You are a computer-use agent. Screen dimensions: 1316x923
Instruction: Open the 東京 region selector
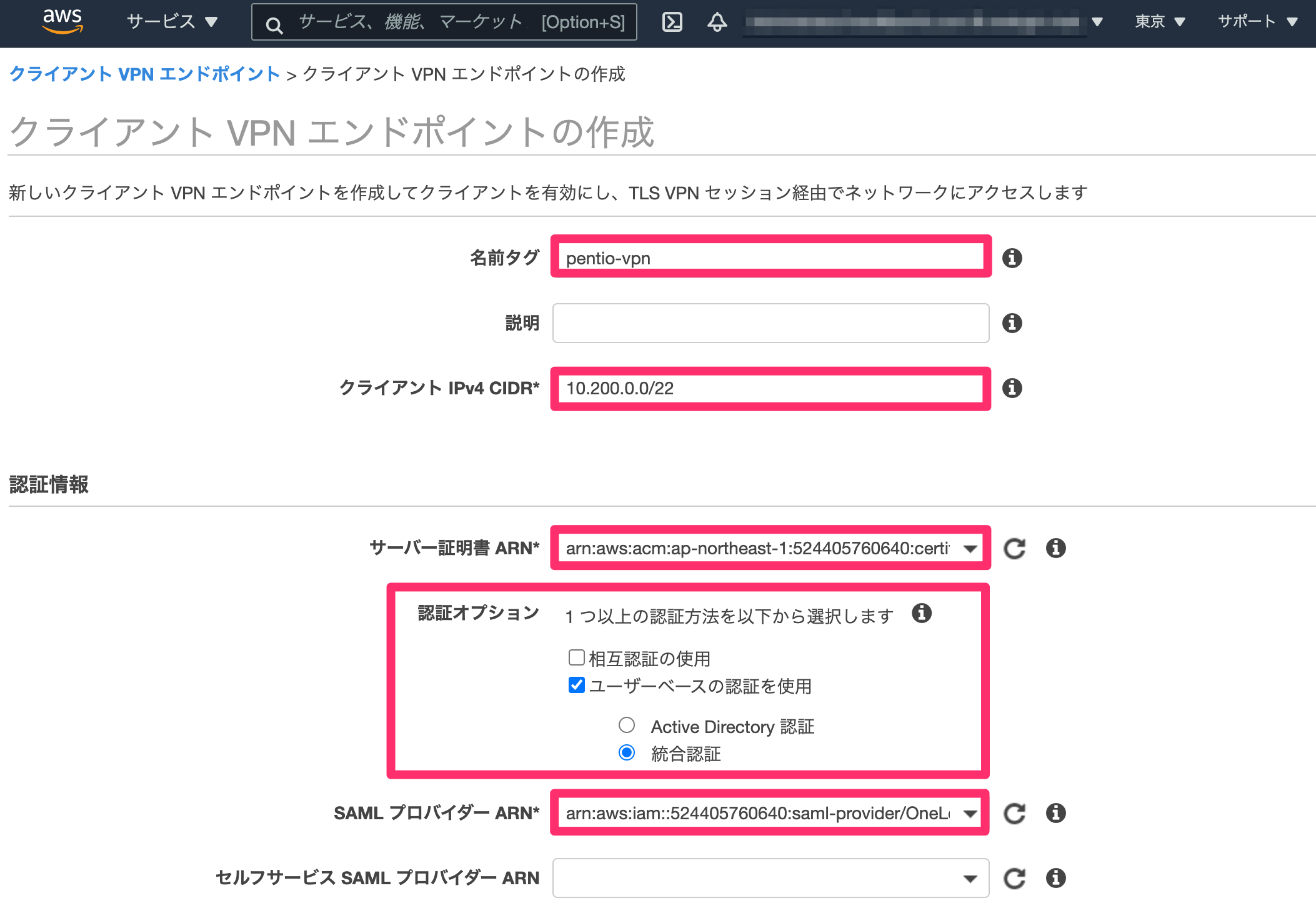[1160, 22]
